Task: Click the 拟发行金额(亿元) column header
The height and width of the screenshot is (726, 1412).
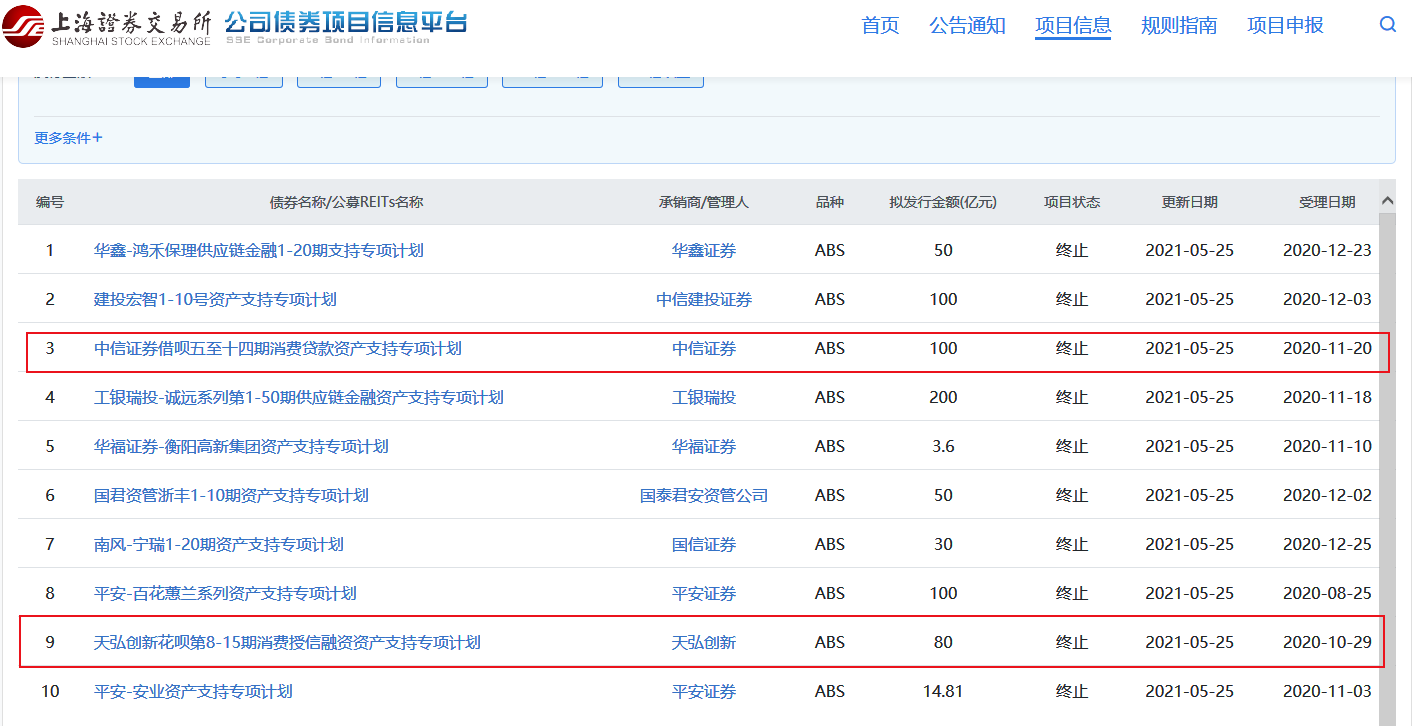Action: 943,202
